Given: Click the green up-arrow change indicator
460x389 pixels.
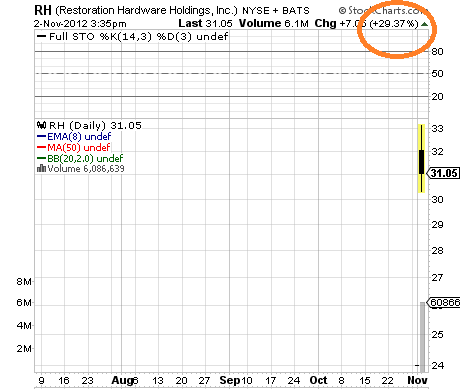Looking at the screenshot, I should [424, 24].
